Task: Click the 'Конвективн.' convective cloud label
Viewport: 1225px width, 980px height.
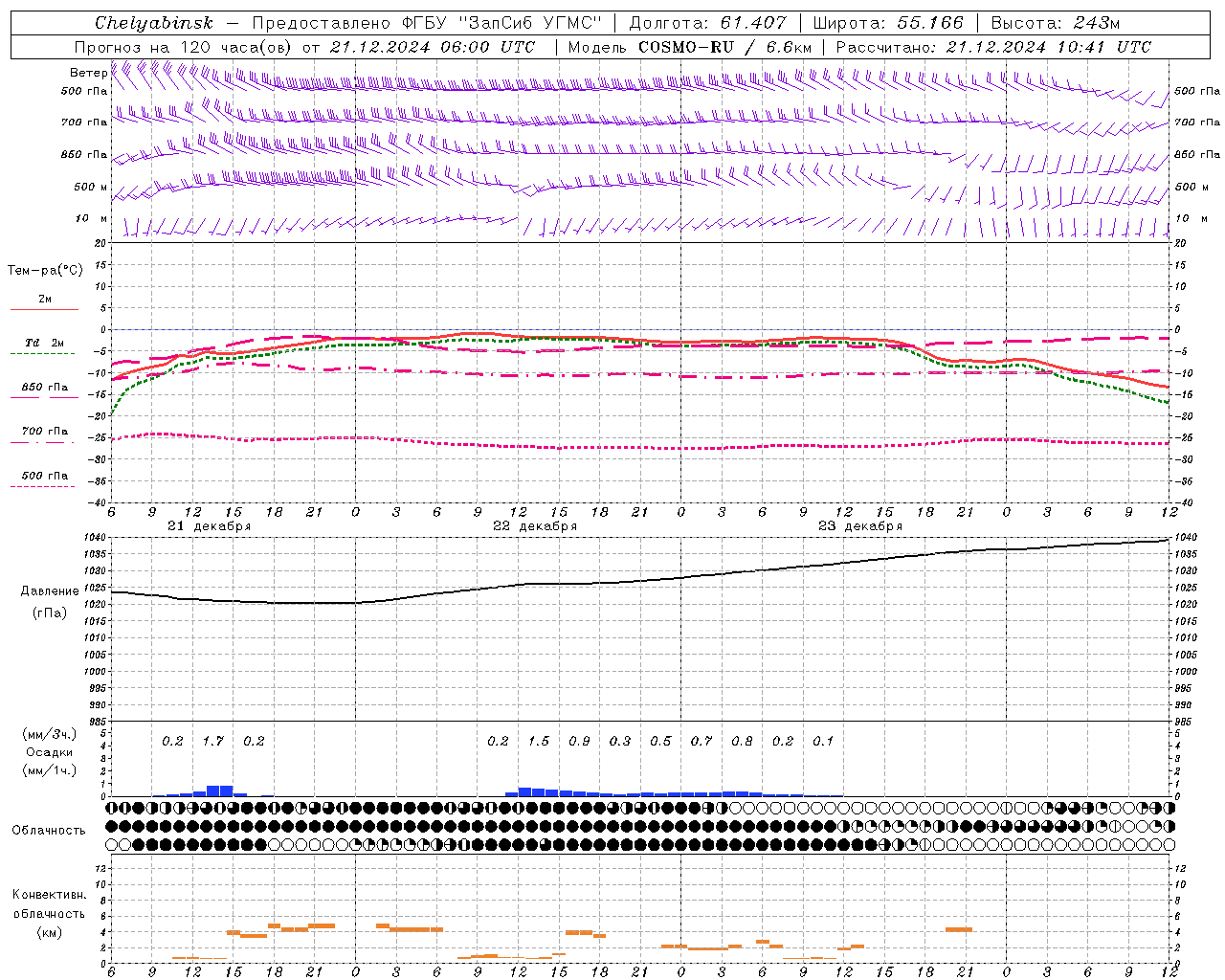Action: click(49, 895)
